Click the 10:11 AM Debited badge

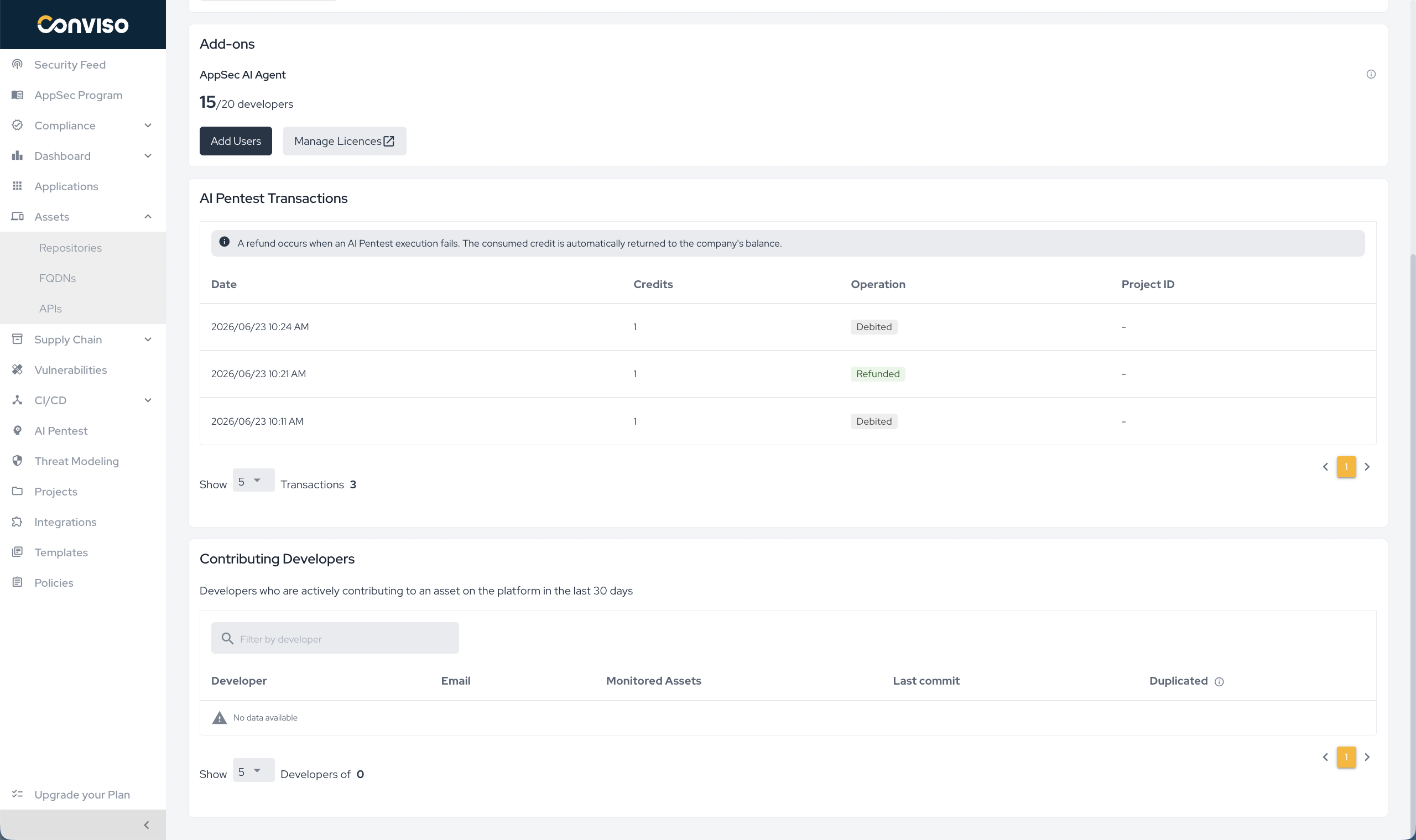(x=873, y=421)
